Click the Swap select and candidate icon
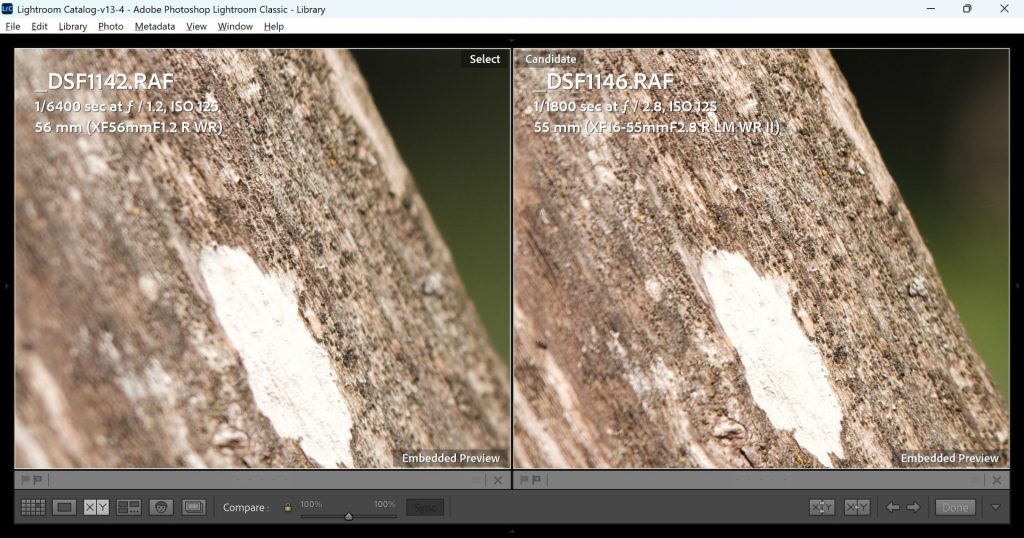 pyautogui.click(x=822, y=507)
